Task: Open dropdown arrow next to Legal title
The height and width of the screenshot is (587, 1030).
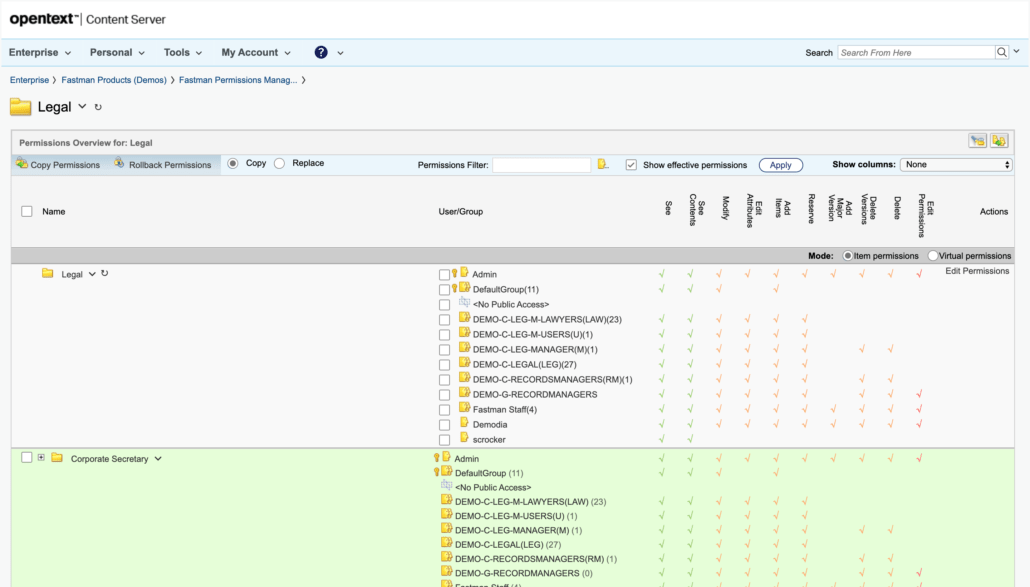Action: tap(82, 106)
